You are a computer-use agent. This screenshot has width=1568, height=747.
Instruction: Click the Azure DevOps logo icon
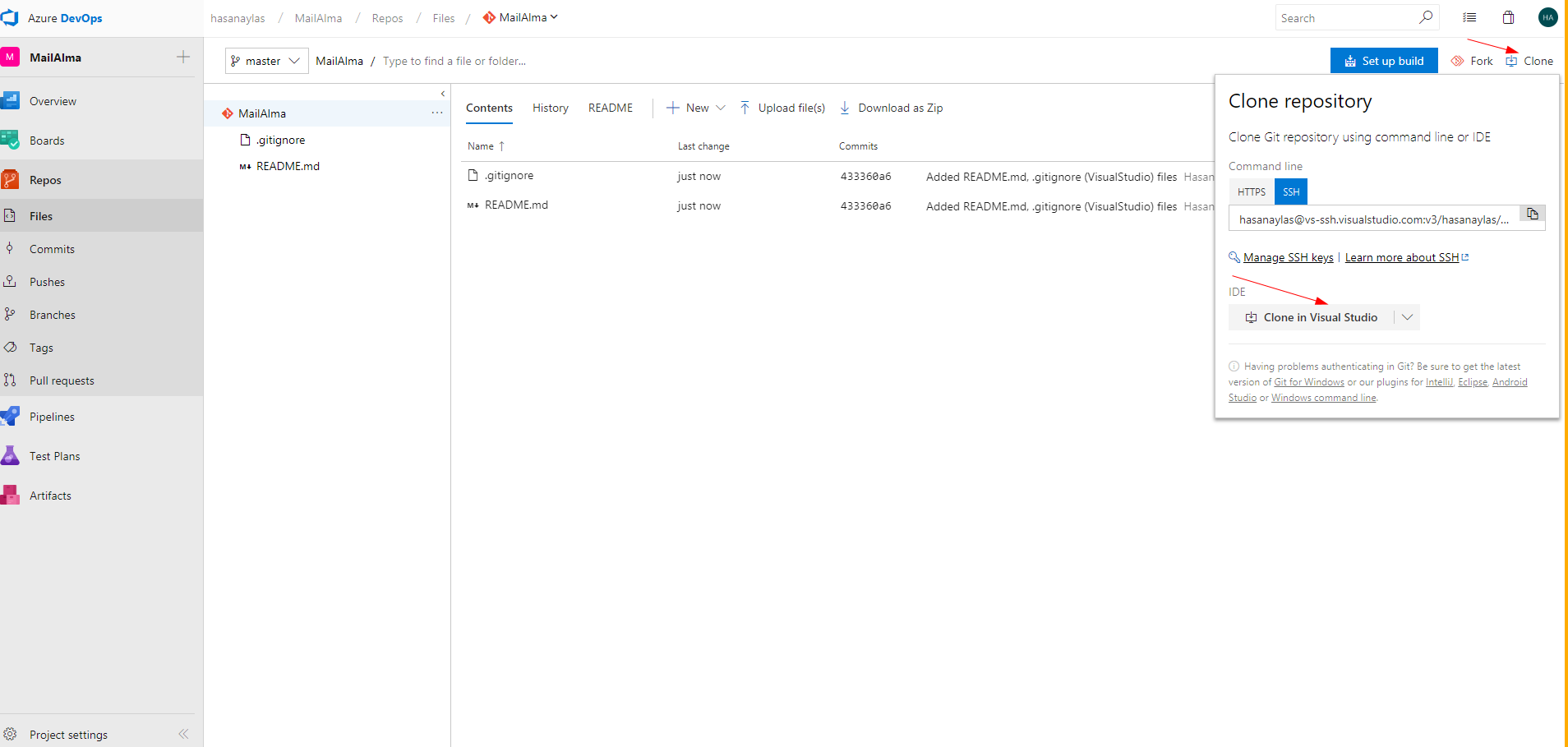point(10,17)
